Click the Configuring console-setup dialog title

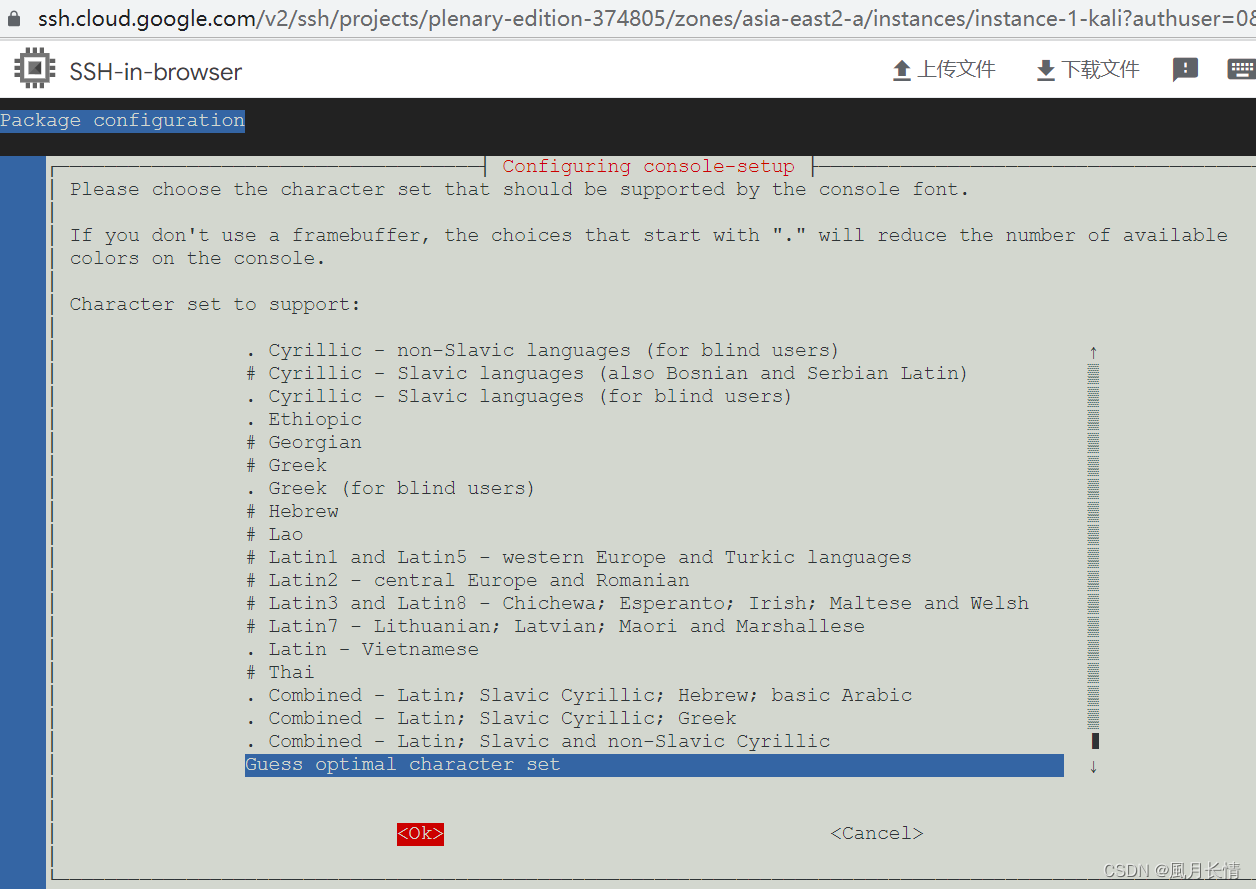point(648,166)
